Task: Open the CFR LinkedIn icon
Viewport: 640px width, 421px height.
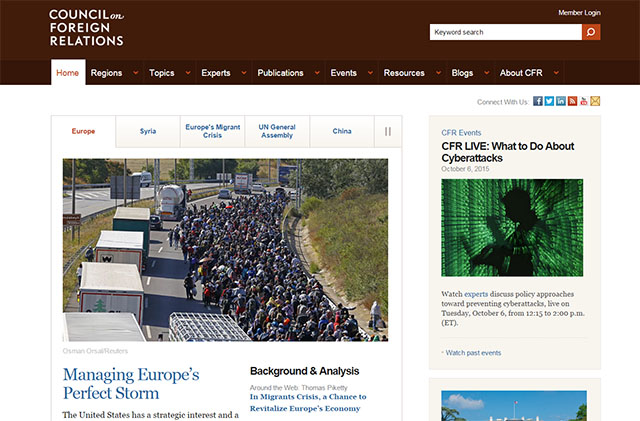Action: [561, 101]
